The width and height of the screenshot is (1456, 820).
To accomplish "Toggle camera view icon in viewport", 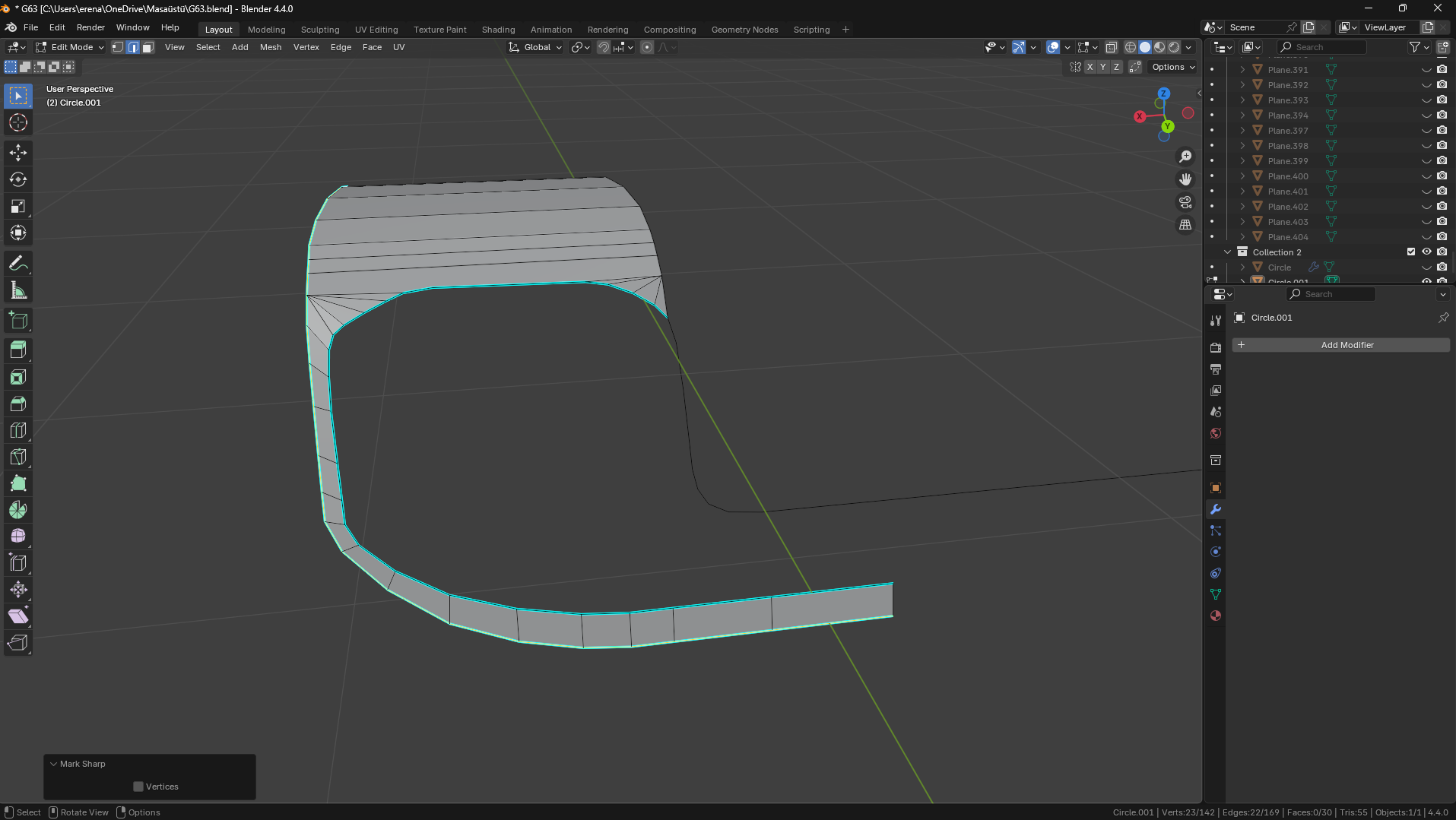I will (x=1185, y=202).
